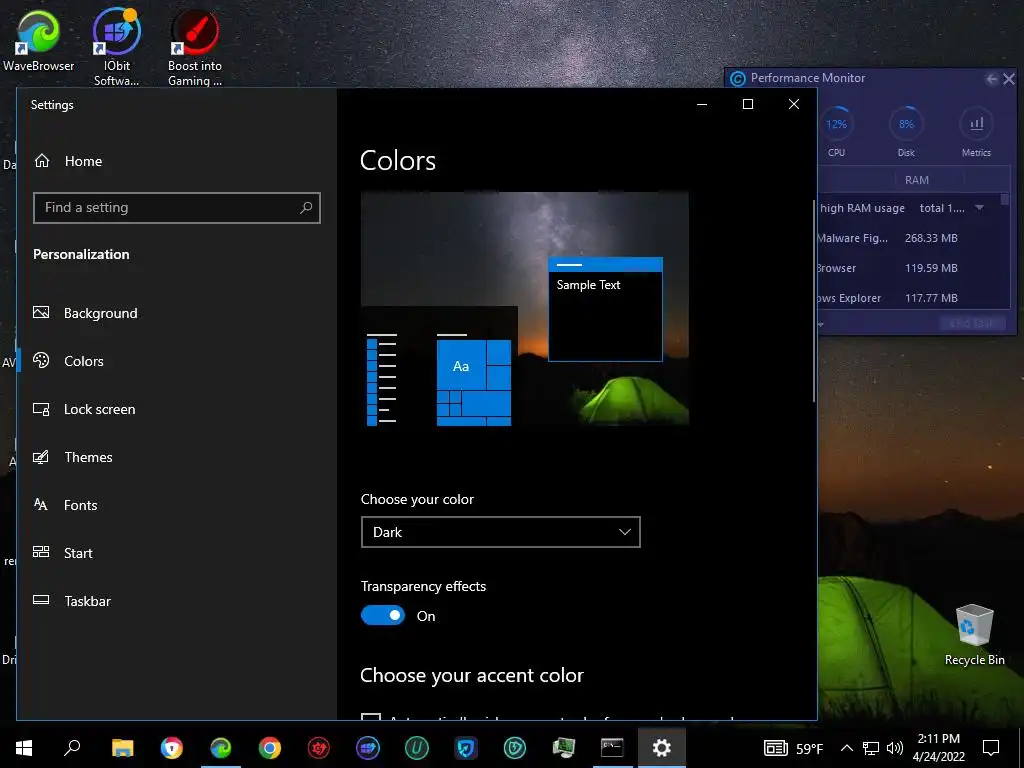Turn off Transparency effects toggle

tap(383, 615)
